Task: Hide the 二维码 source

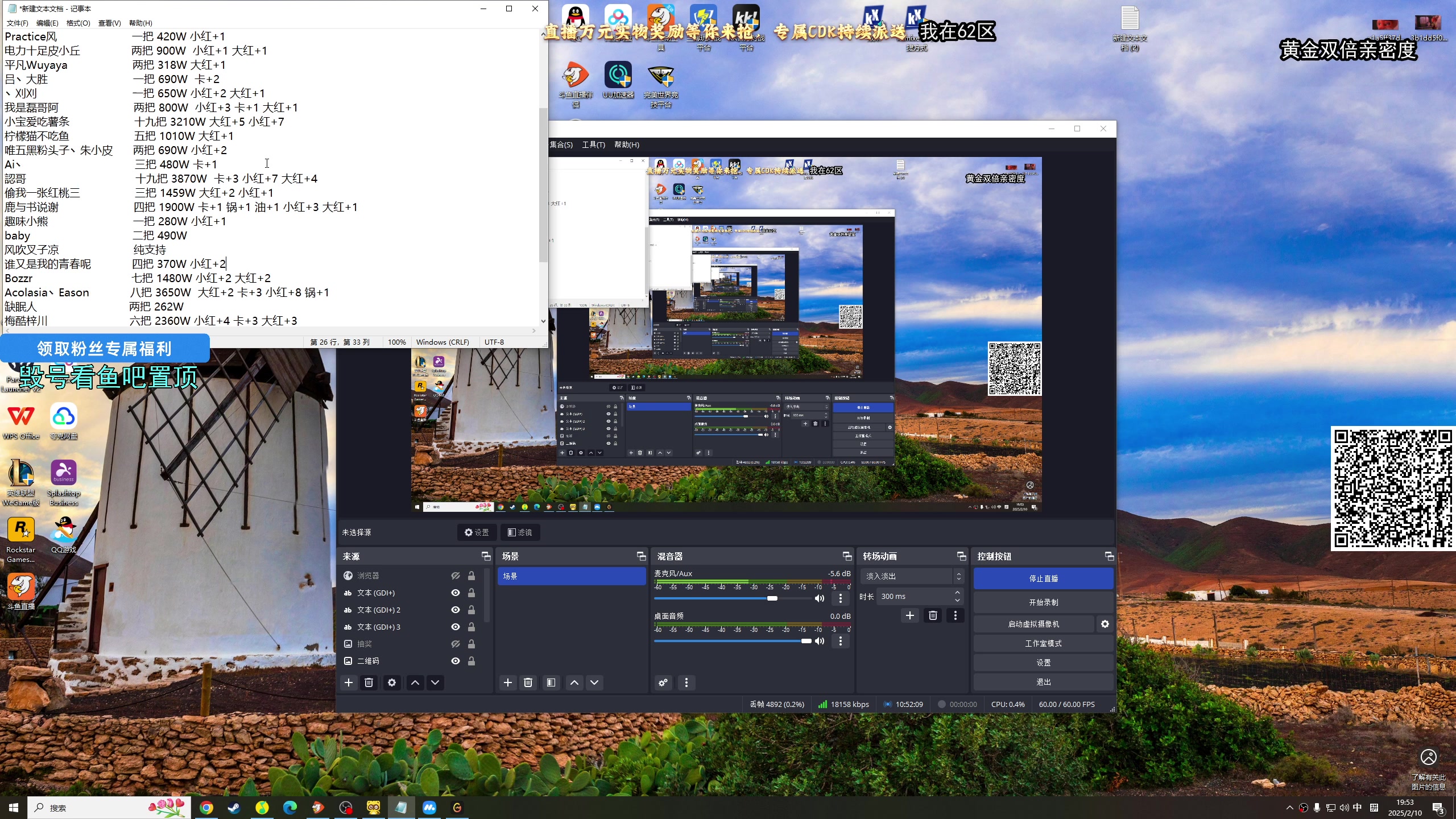Action: click(x=456, y=661)
